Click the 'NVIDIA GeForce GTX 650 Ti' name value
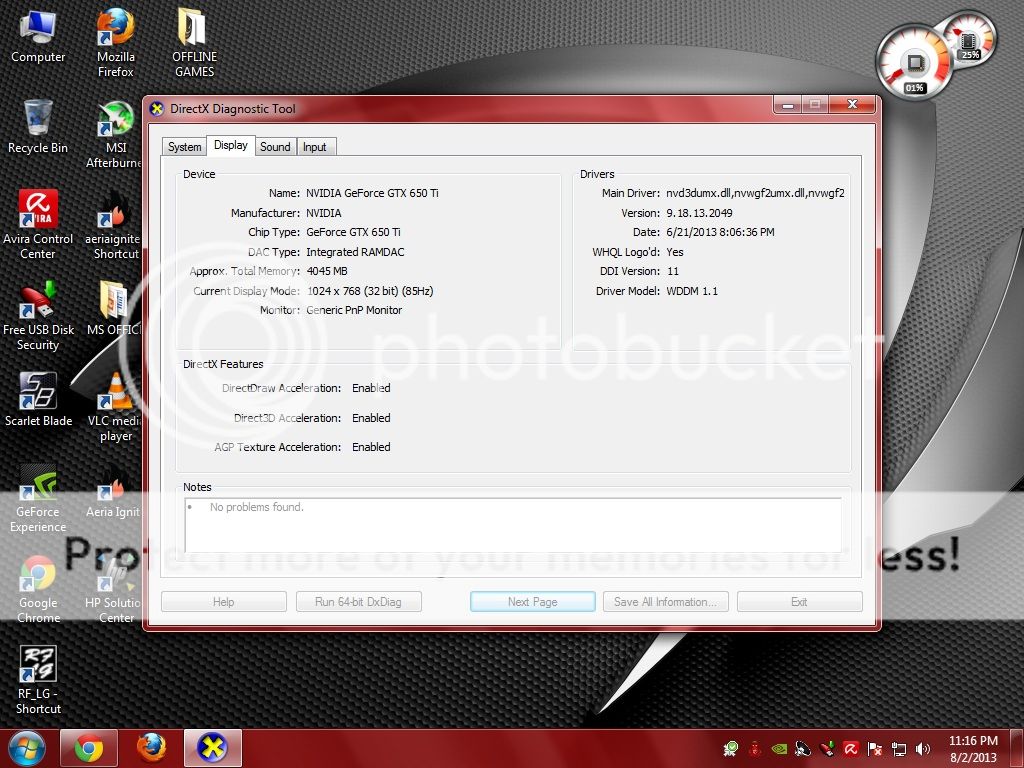This screenshot has width=1024, height=768. 372,193
